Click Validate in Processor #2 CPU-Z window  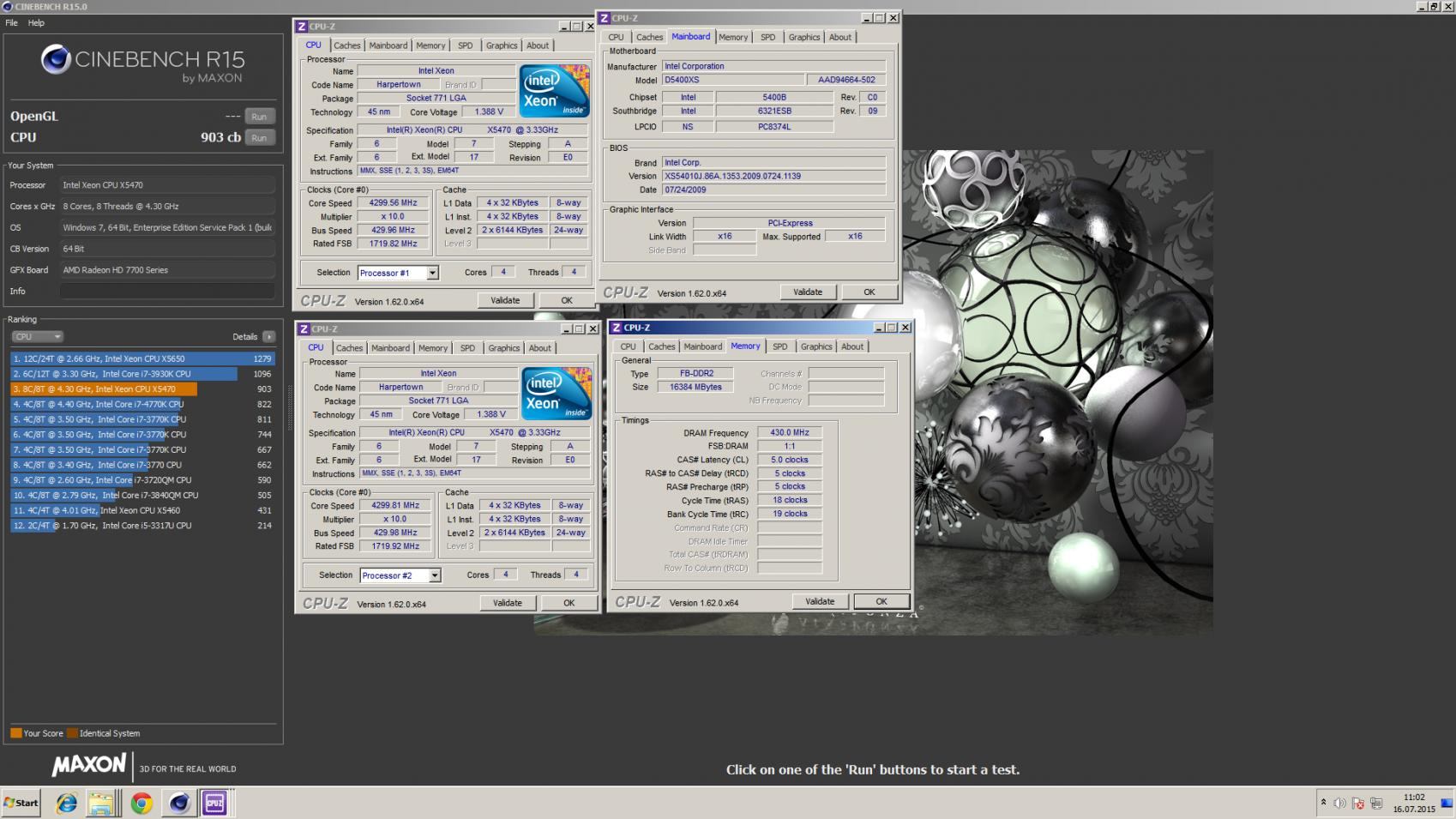click(508, 603)
